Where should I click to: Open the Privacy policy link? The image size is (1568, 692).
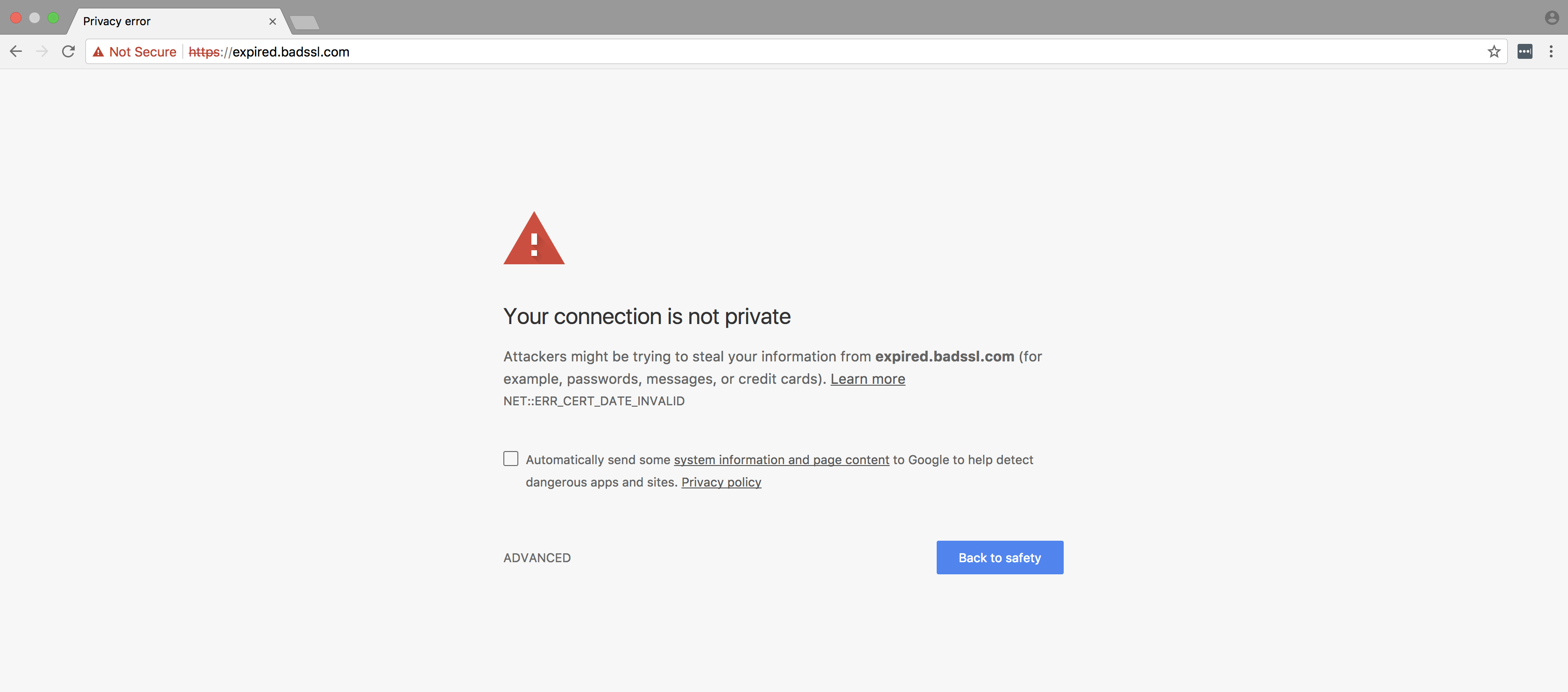(x=720, y=482)
